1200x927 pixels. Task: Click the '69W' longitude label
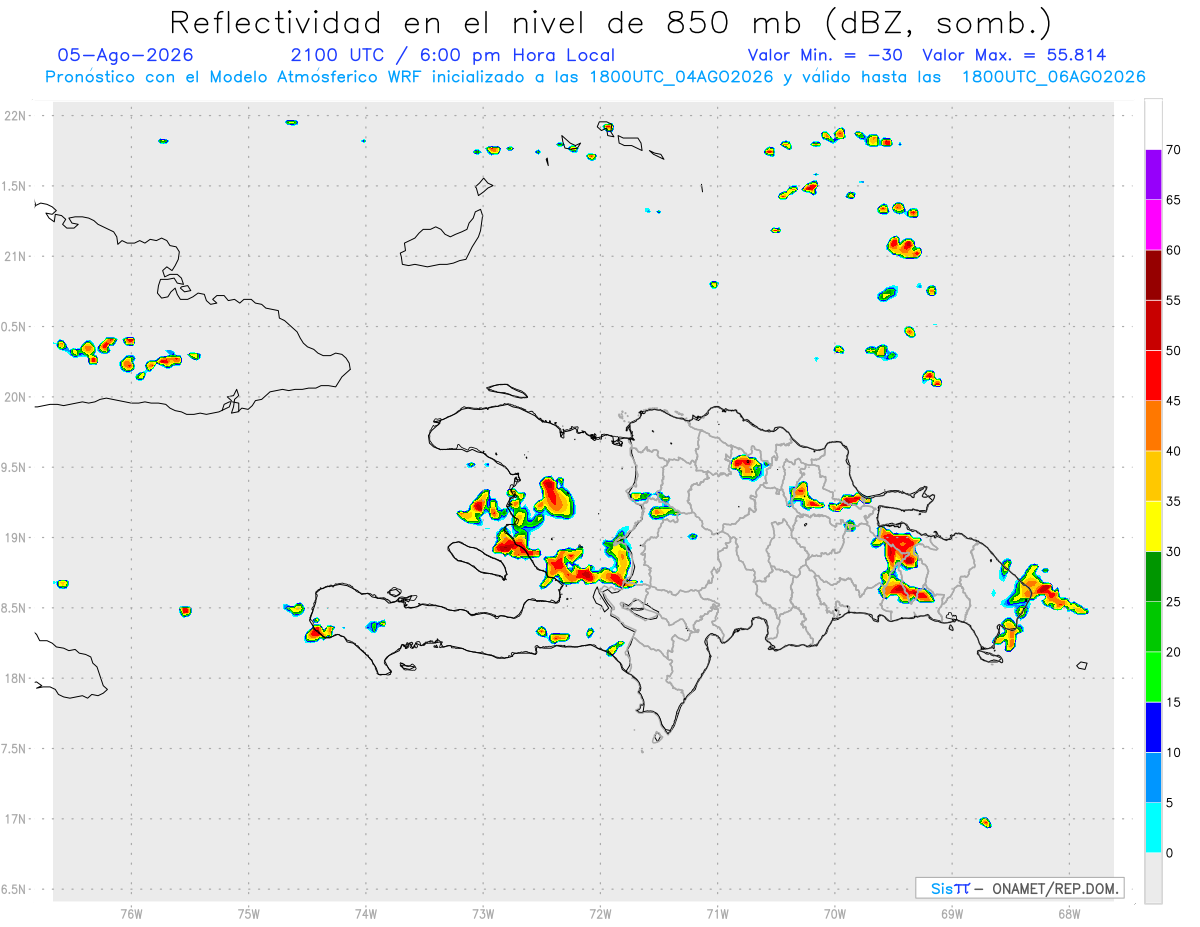tap(952, 913)
